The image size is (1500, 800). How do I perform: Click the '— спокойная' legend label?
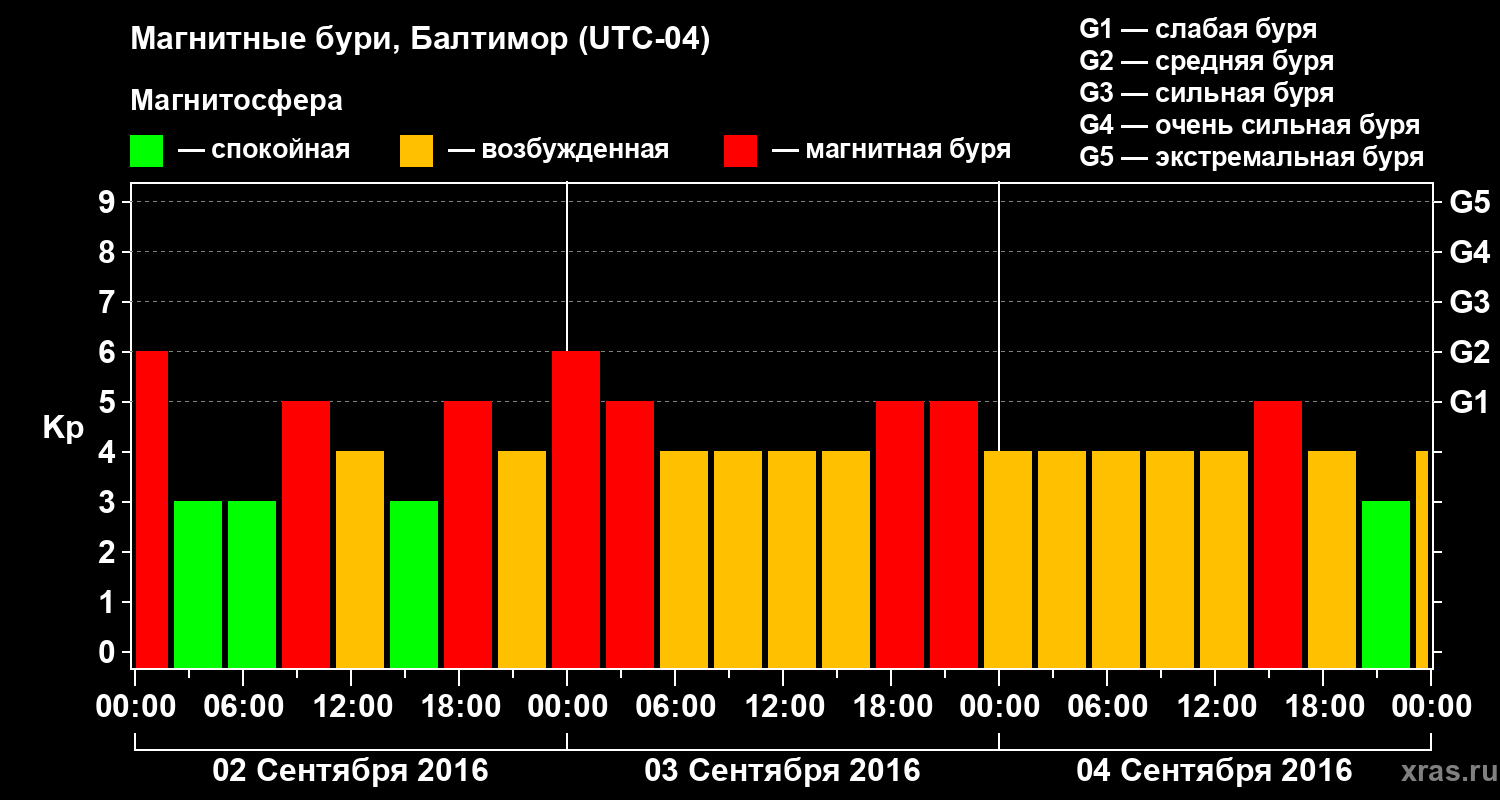coord(264,150)
